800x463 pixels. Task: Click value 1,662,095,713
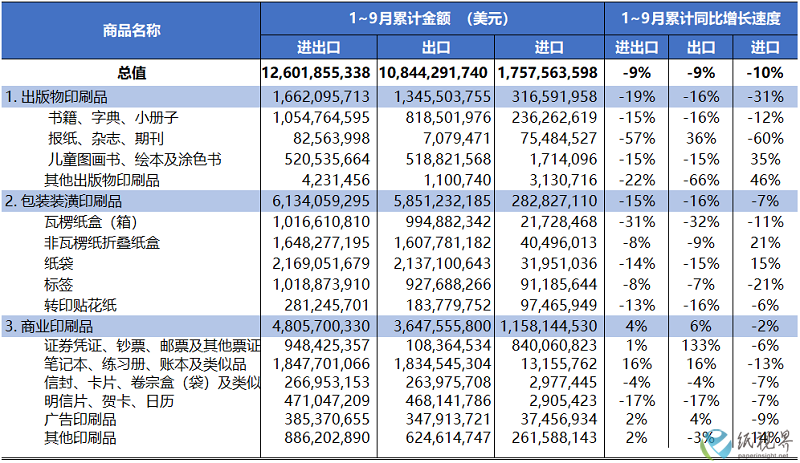click(321, 97)
